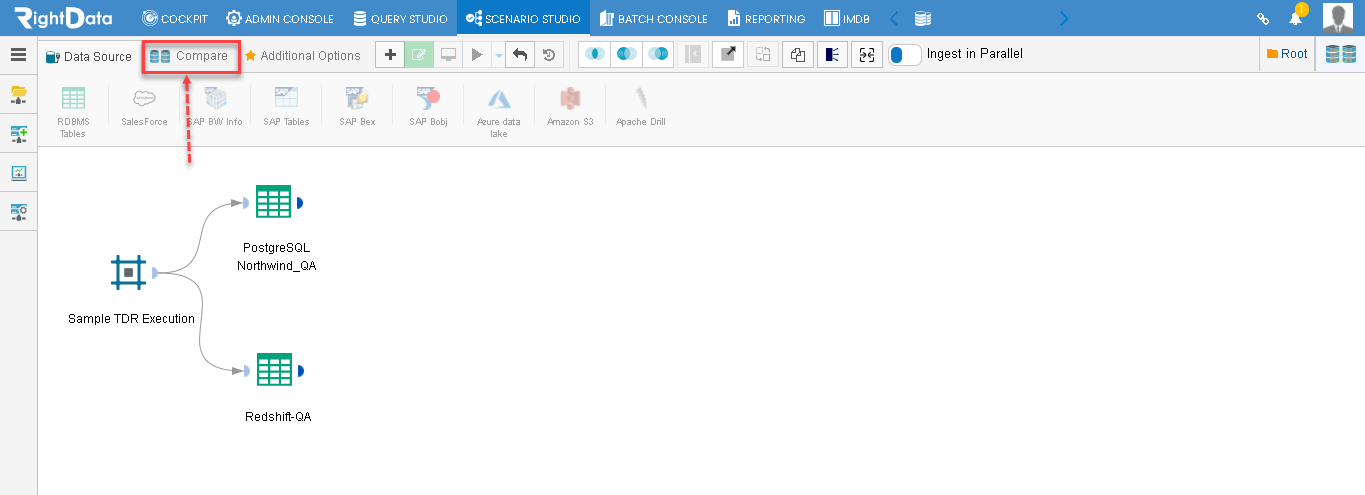Select Apache Drill data source
The height and width of the screenshot is (495, 1365).
(640, 107)
